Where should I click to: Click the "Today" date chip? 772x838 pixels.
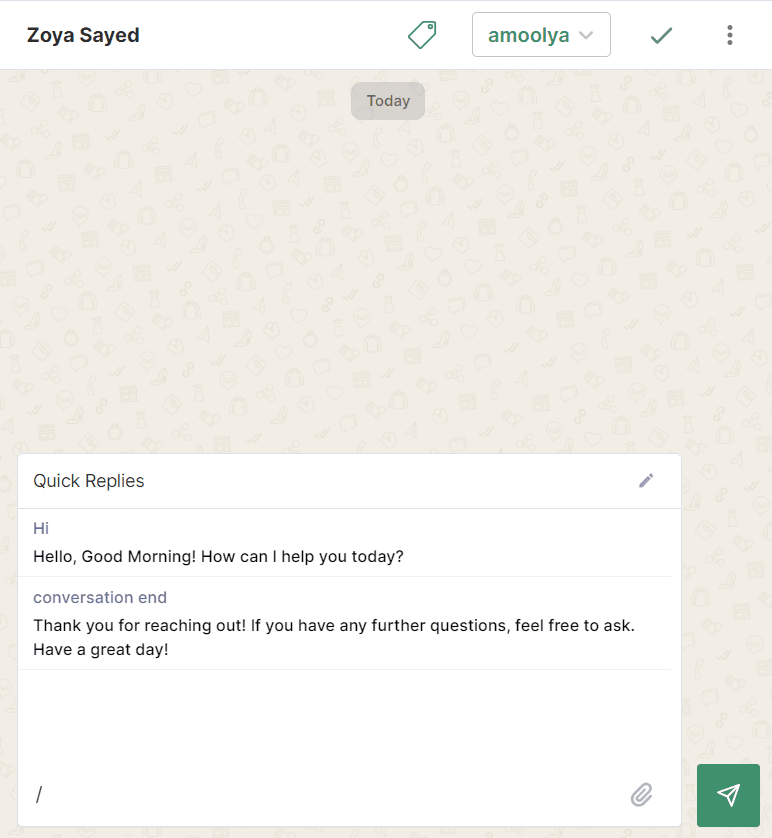click(387, 100)
